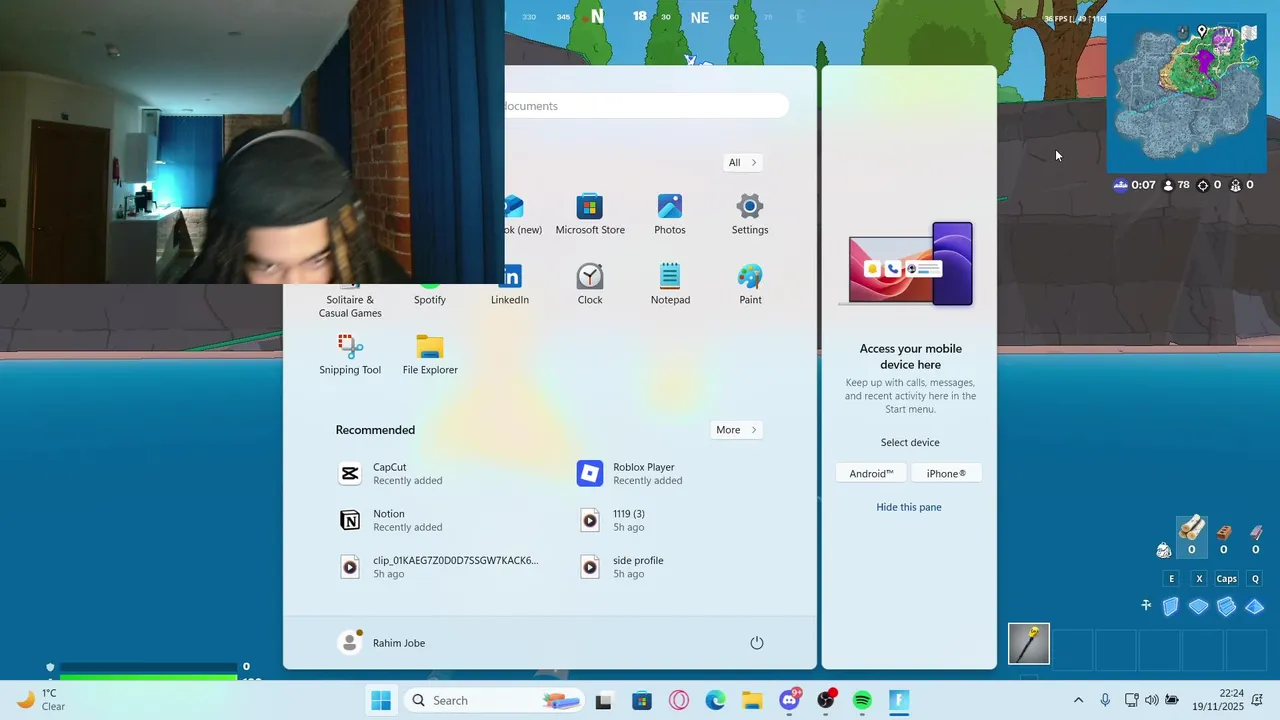Launch the LinkedIn app
The width and height of the screenshot is (1280, 720).
click(x=510, y=285)
